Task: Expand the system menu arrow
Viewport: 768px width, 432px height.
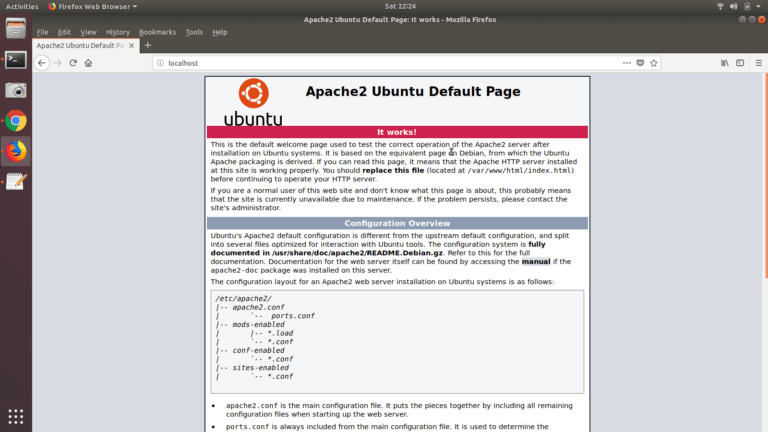Action: point(758,6)
